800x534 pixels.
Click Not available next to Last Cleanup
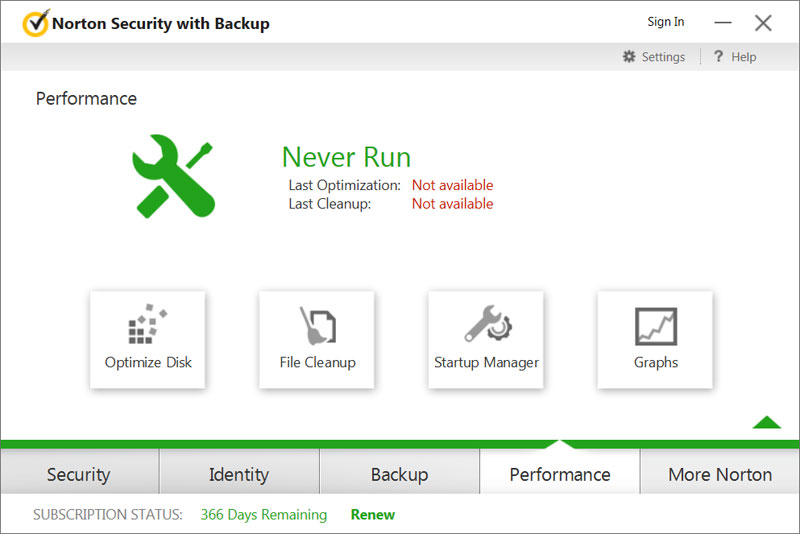point(453,204)
